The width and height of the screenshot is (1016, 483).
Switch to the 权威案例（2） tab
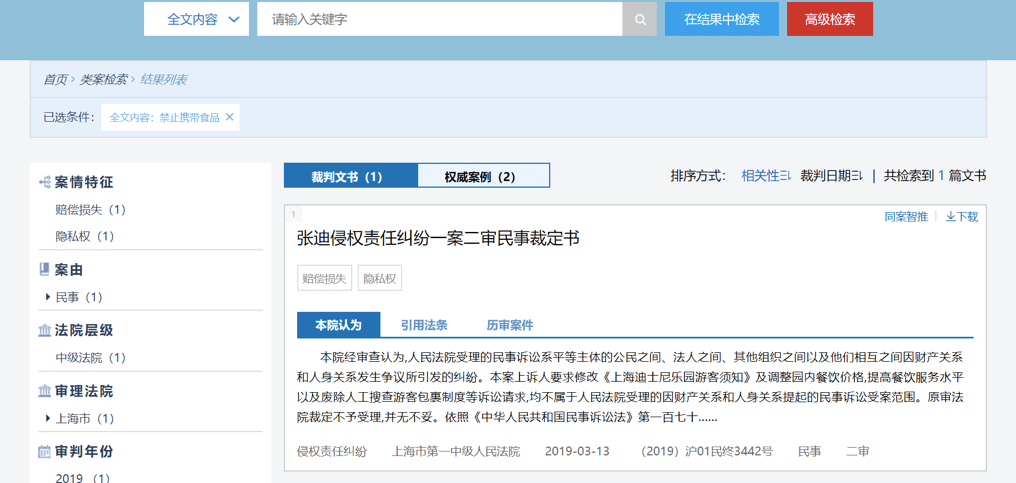click(483, 176)
